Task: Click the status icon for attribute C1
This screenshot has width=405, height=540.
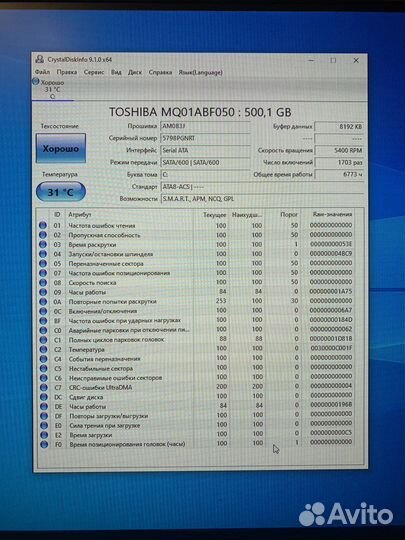Action: click(x=43, y=340)
